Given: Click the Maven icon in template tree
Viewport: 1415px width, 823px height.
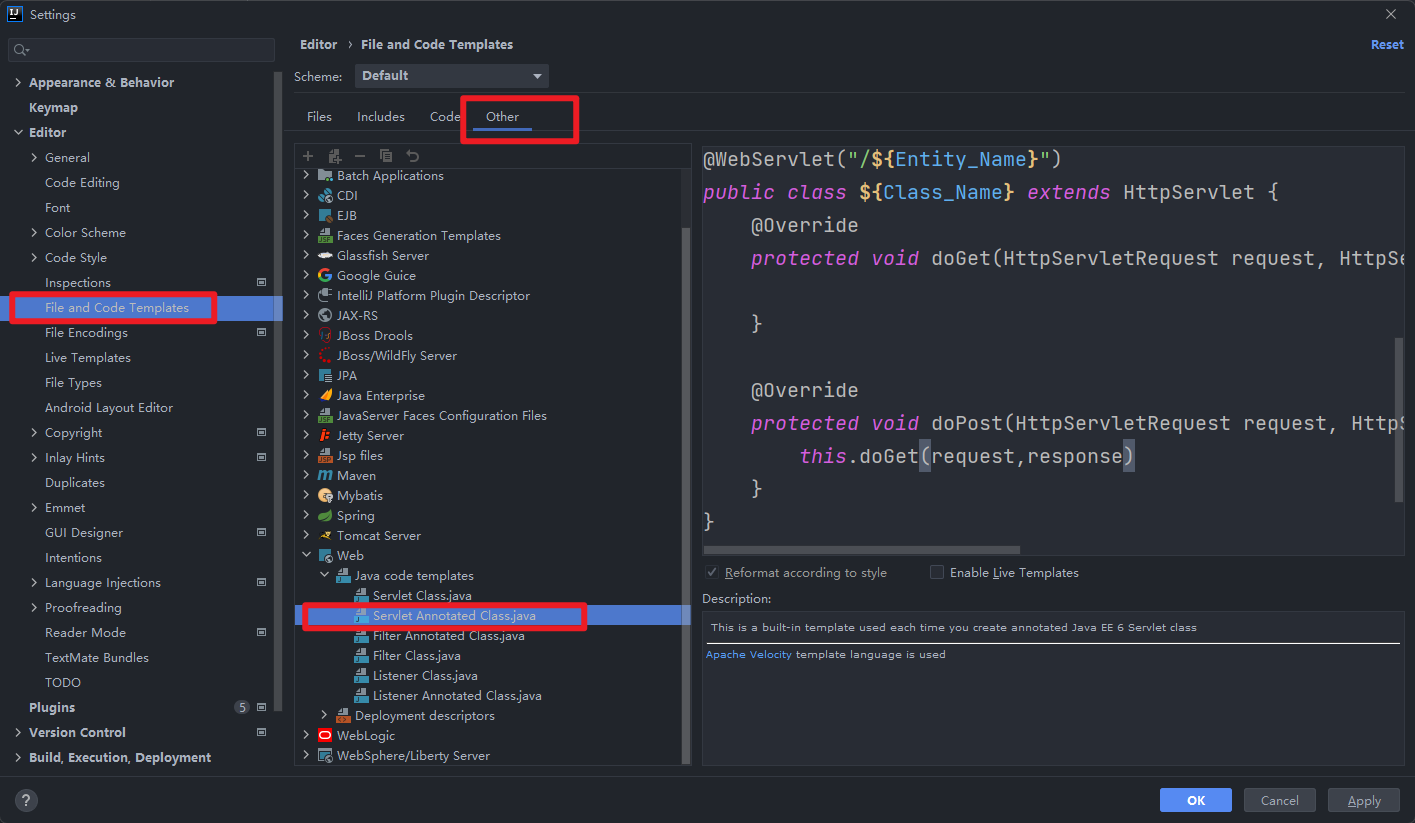Looking at the screenshot, I should (x=325, y=476).
